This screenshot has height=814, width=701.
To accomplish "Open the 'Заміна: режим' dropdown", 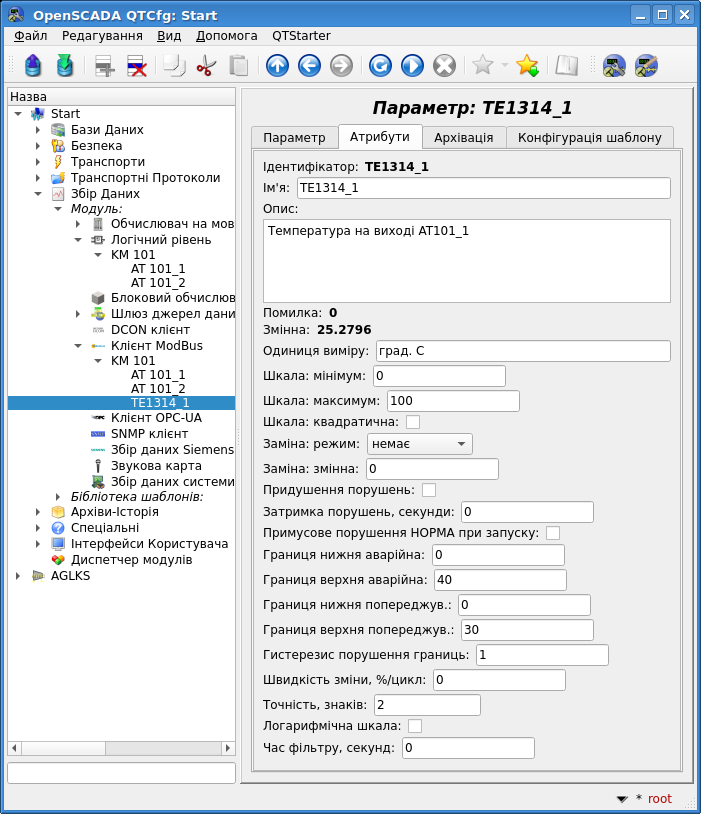I will tap(420, 444).
